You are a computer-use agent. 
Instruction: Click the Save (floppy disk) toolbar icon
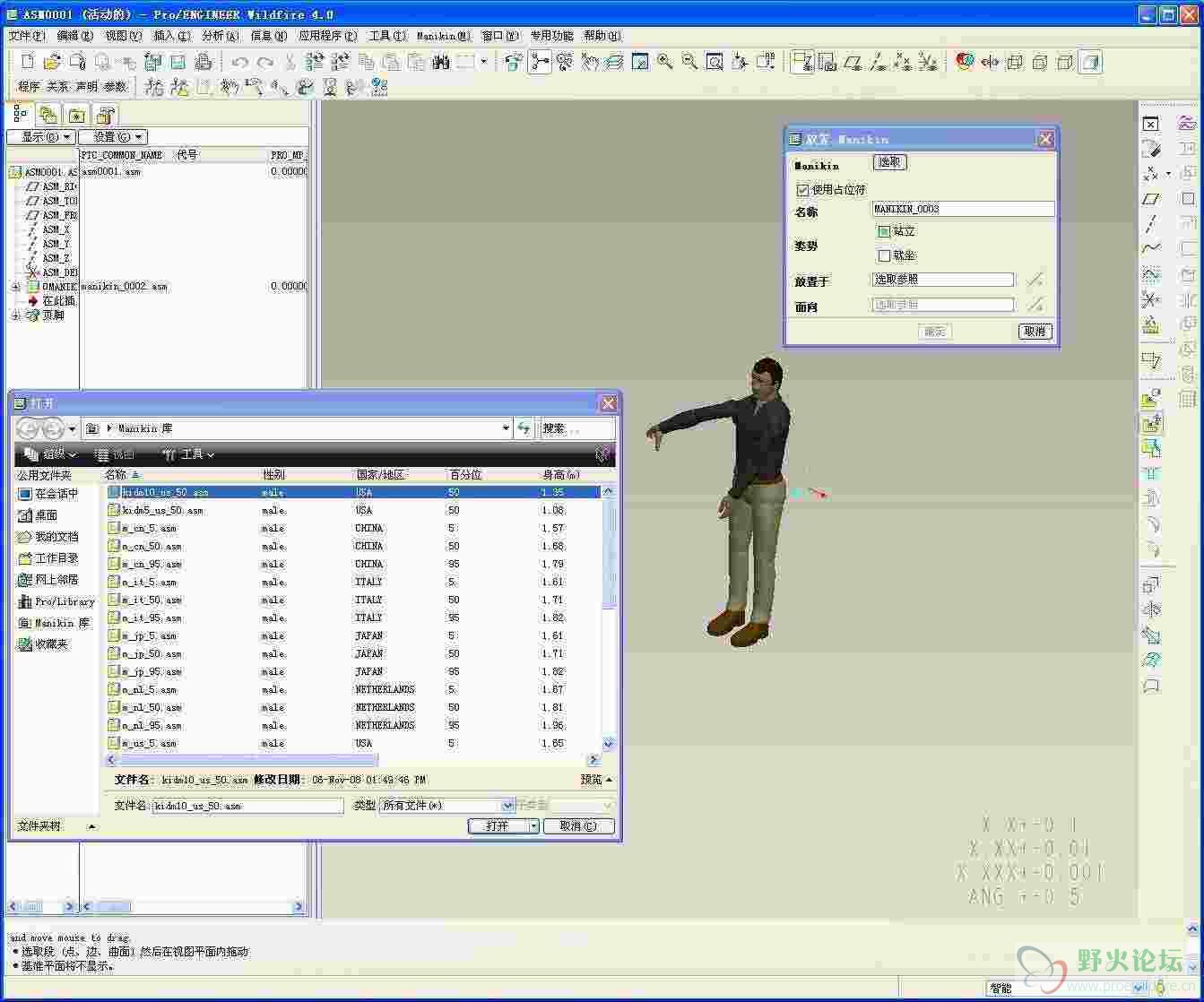(178, 62)
